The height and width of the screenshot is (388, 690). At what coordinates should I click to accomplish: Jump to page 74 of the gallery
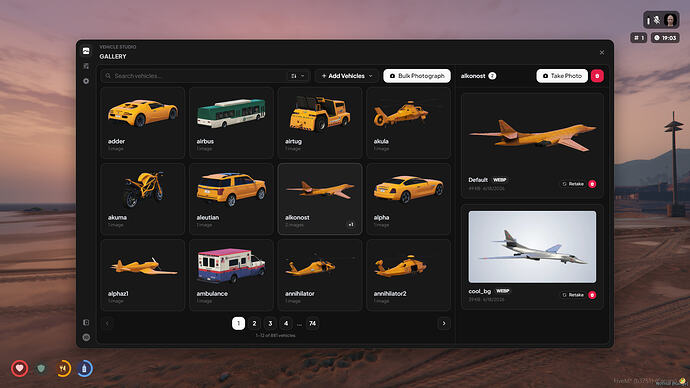coord(312,323)
